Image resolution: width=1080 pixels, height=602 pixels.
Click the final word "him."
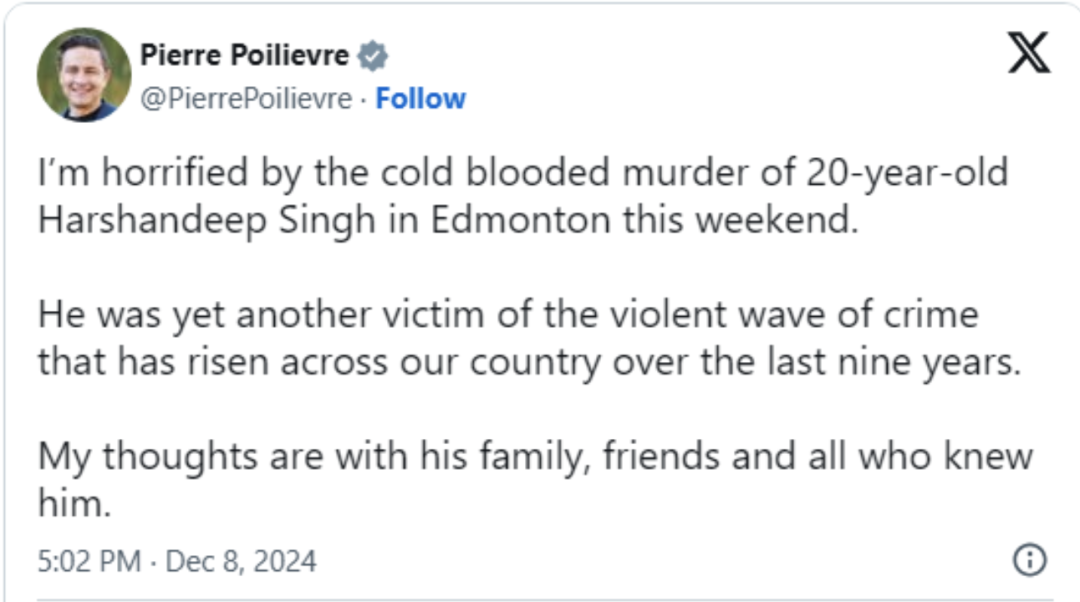(72, 503)
